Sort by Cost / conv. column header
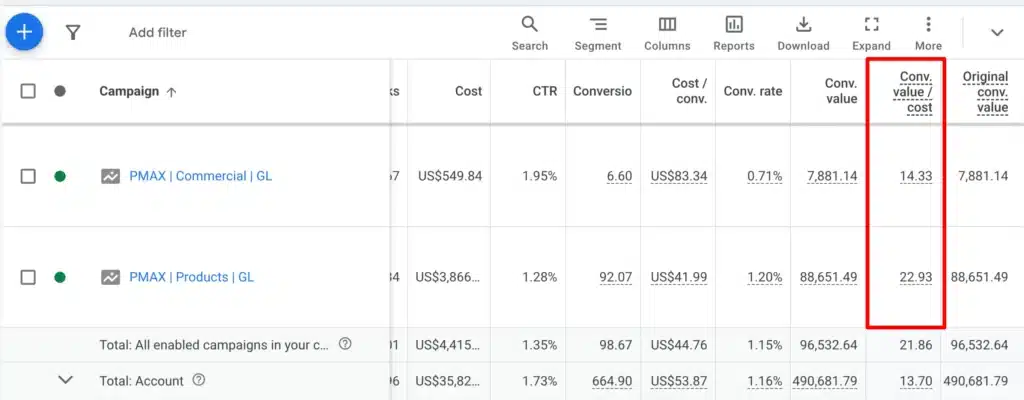The image size is (1024, 400). click(690, 92)
